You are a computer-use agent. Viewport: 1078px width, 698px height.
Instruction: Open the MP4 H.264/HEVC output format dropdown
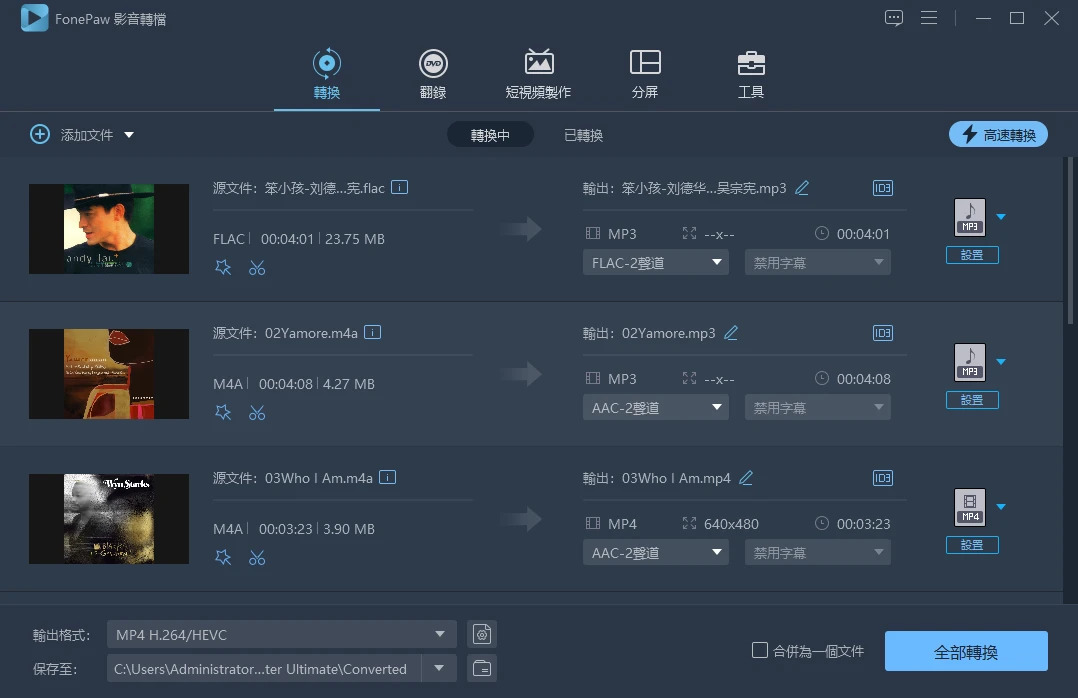click(280, 633)
